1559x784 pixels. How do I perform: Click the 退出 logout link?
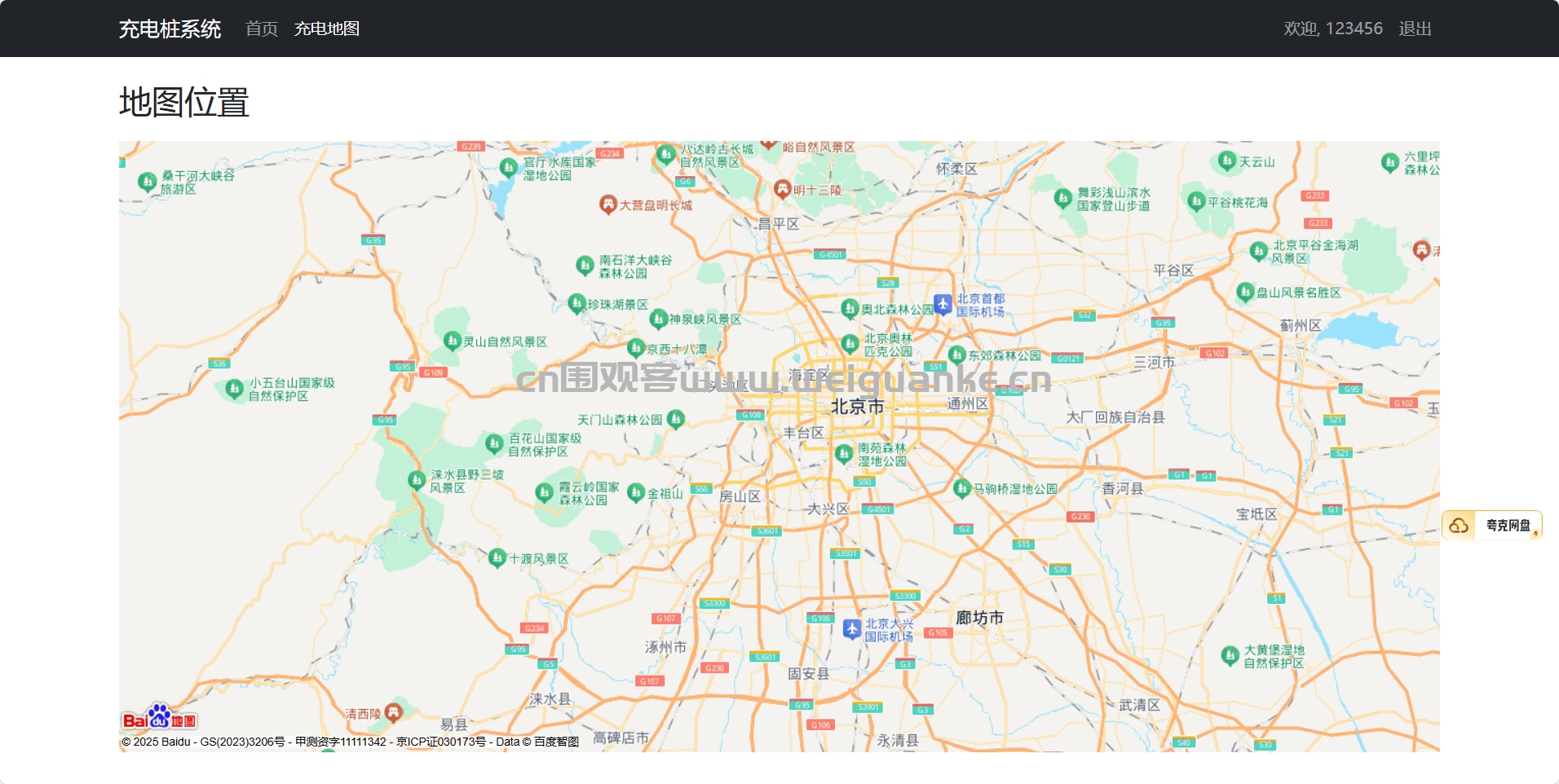1415,29
